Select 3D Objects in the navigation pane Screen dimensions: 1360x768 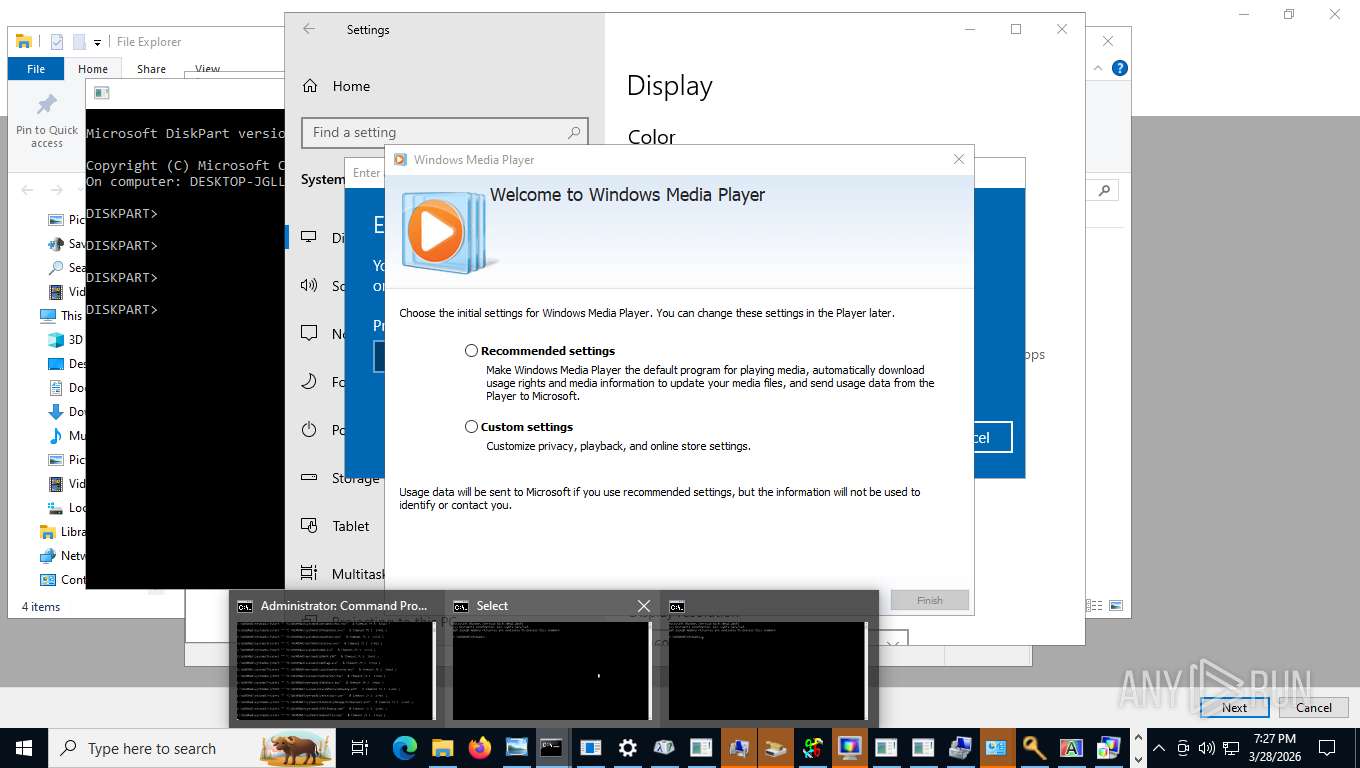66,340
